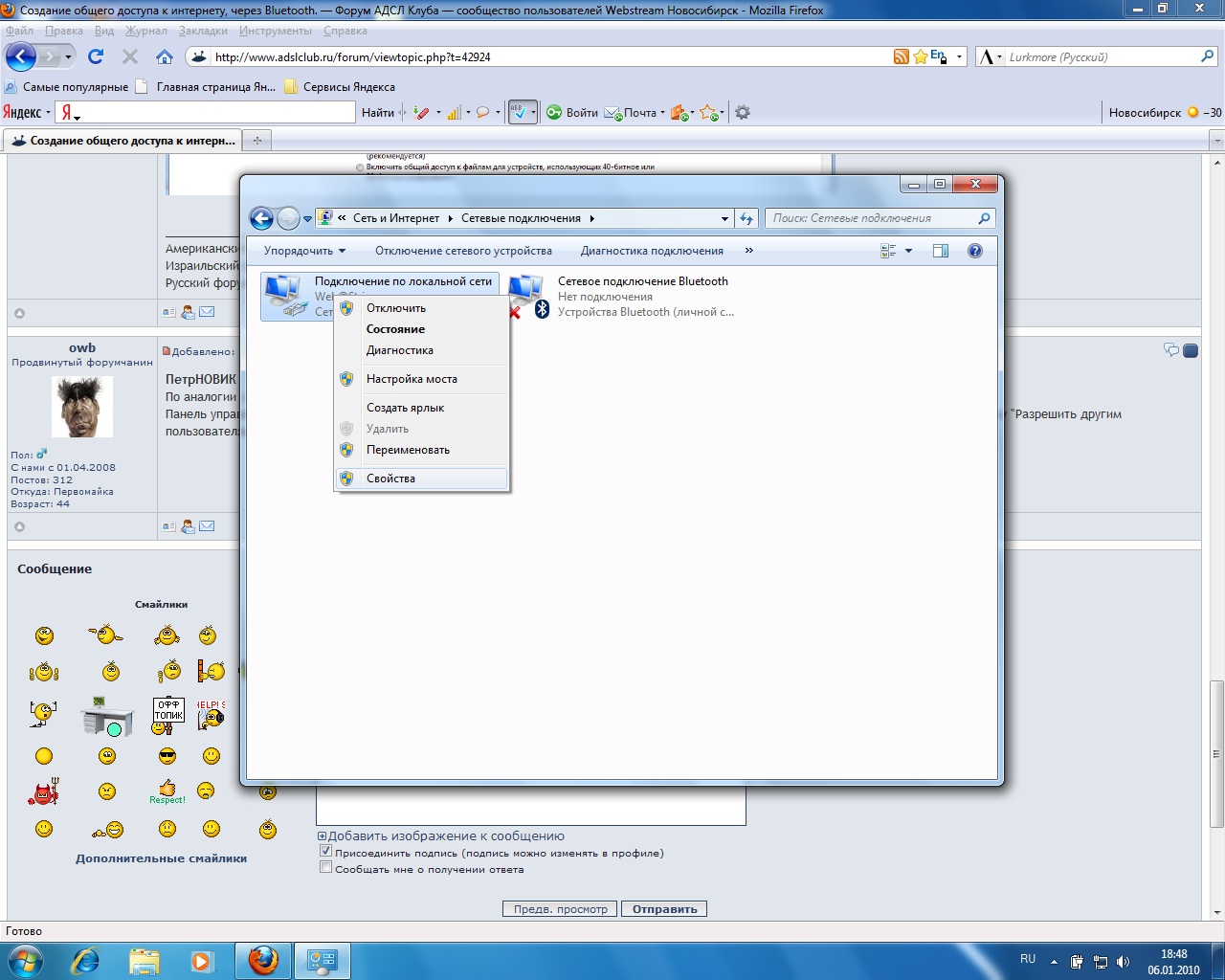The height and width of the screenshot is (980, 1225).
Task: Enable notify me on reply checkbox
Action: coord(325,868)
